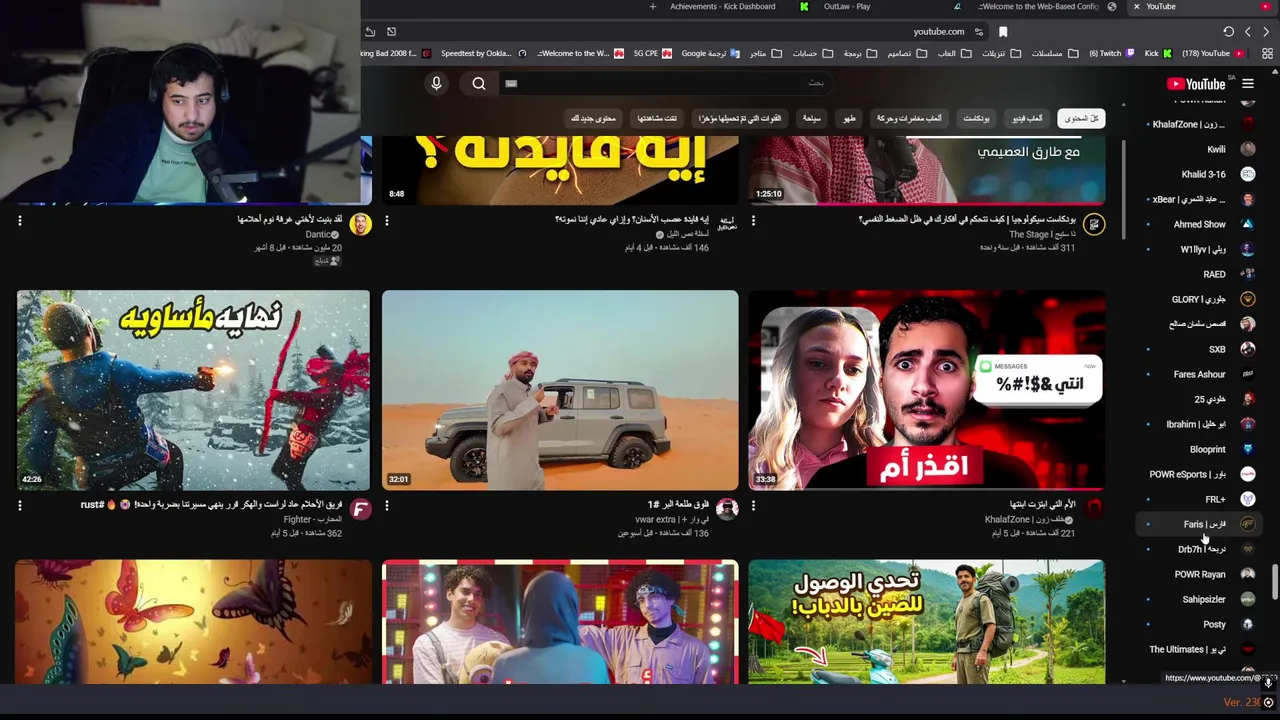Click the RAED channel avatar icon

(x=1247, y=274)
